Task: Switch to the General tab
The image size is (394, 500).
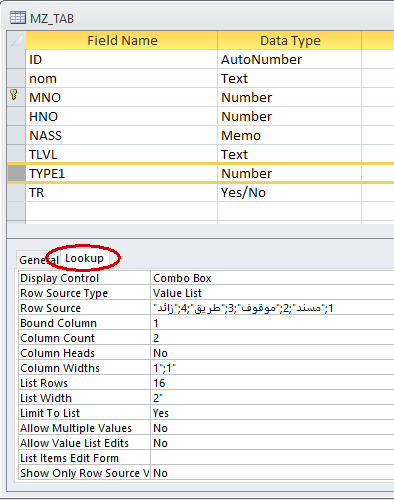Action: (38, 260)
